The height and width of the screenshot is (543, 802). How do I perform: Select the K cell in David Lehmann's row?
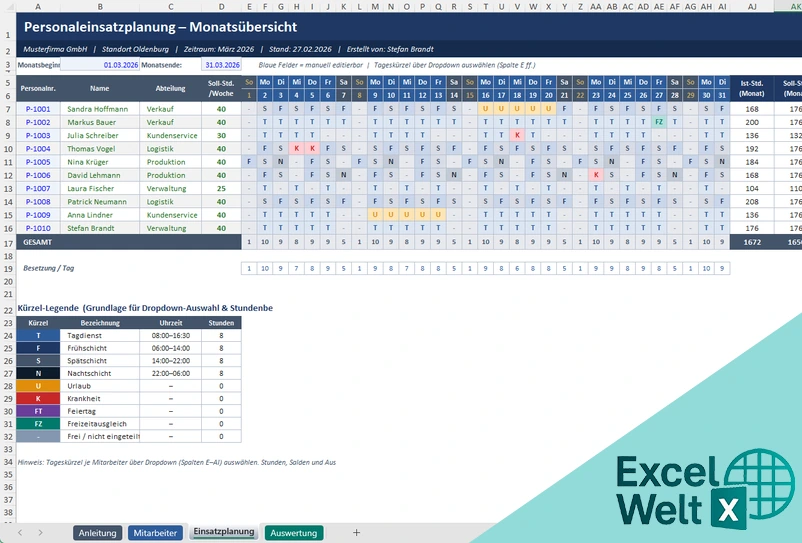pyautogui.click(x=596, y=175)
